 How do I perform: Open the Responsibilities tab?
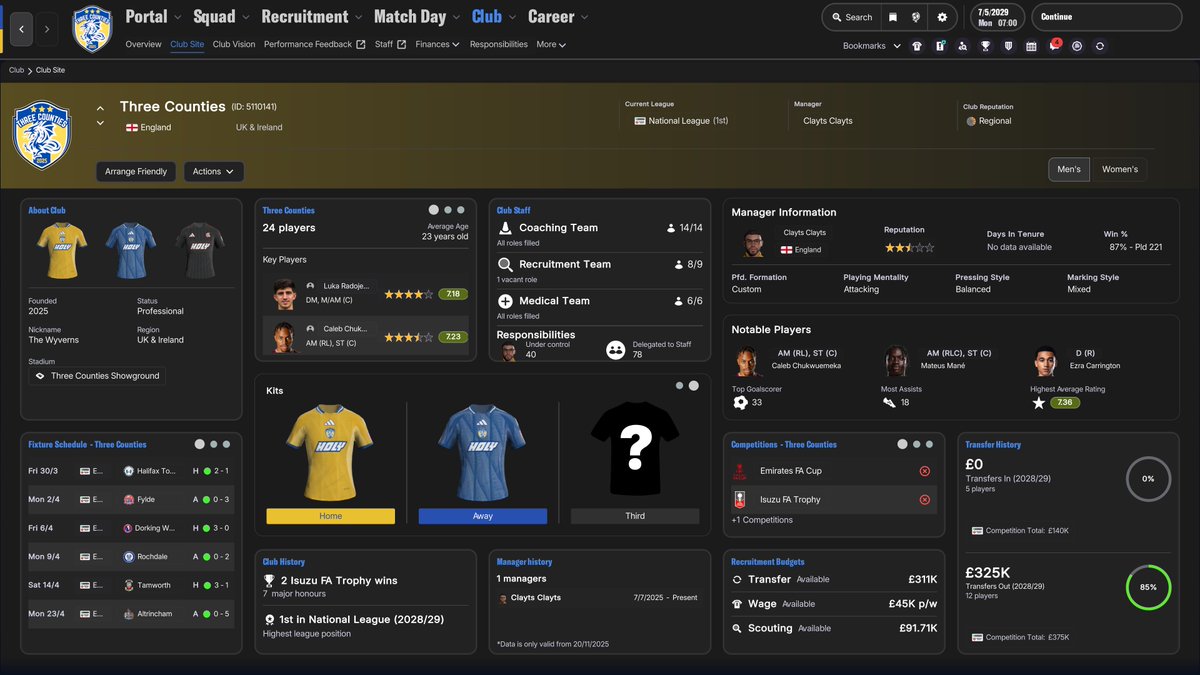[498, 44]
